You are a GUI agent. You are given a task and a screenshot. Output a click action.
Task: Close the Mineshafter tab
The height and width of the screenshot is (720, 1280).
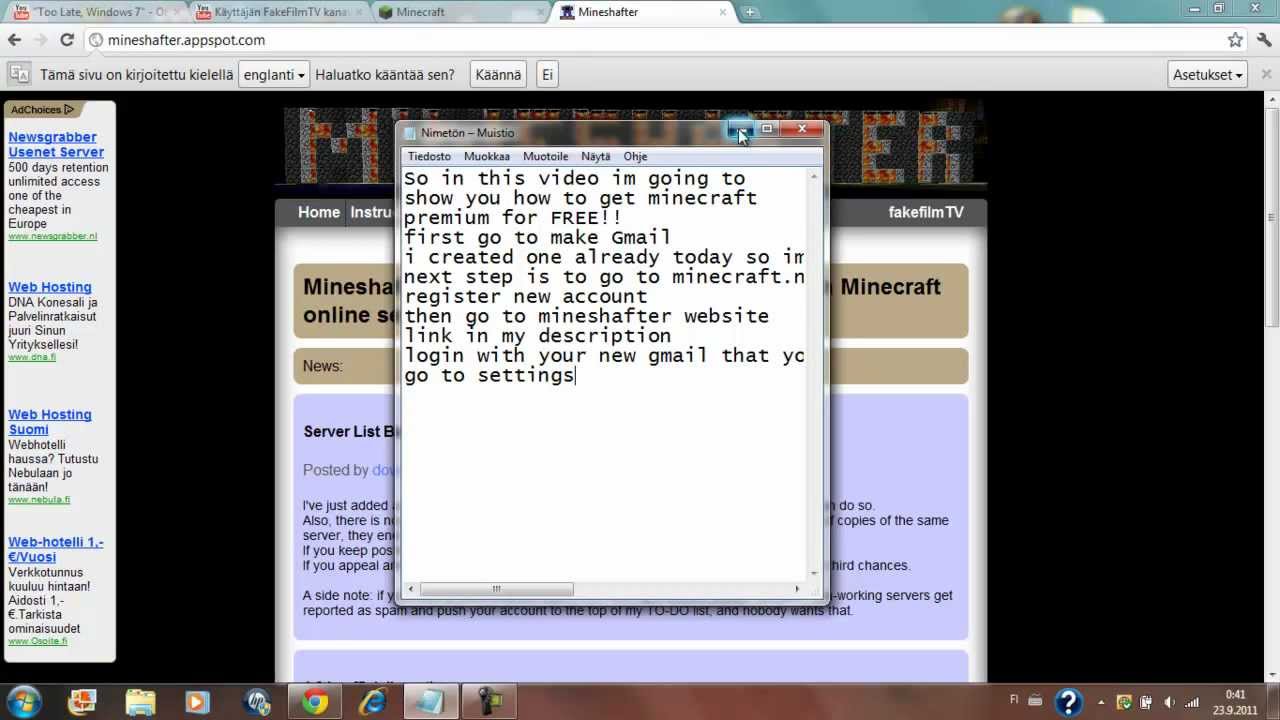click(722, 12)
